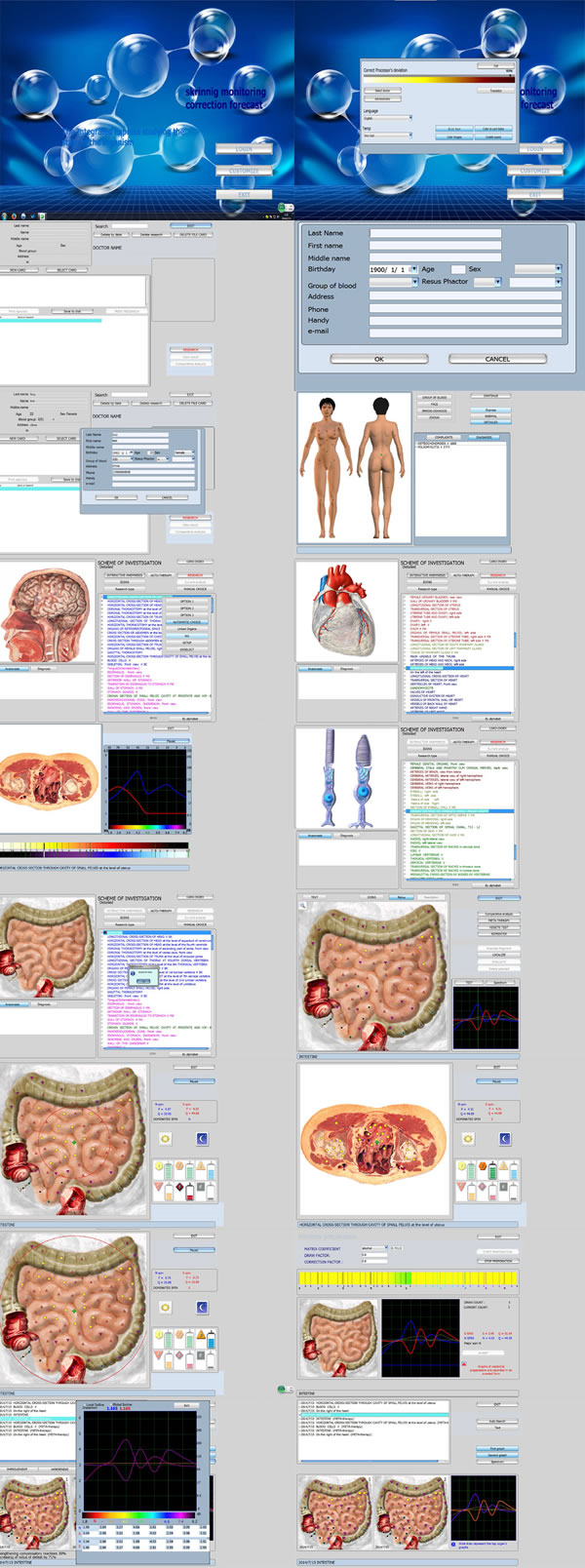Click yellow-green spectrum bar in preparation screen

407,1278
